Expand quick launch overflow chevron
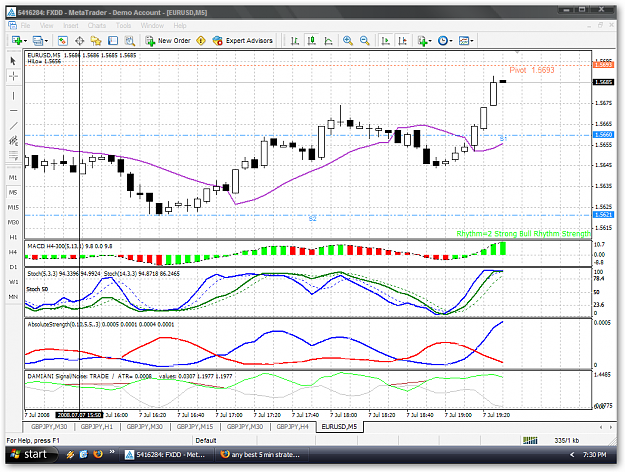625x472 pixels. 112,452
